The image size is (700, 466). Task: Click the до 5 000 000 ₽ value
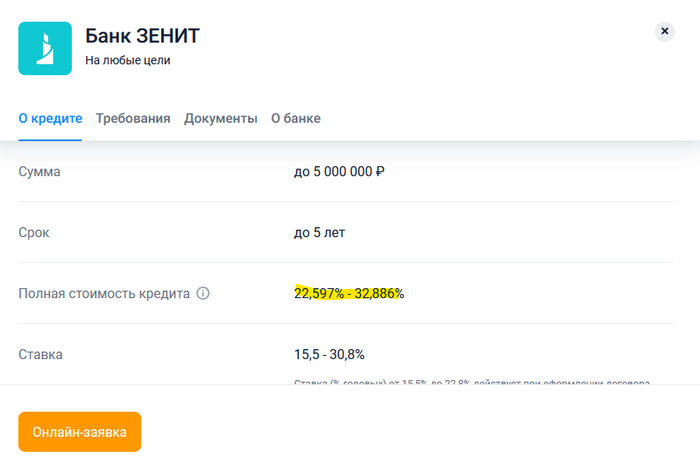[x=339, y=172]
